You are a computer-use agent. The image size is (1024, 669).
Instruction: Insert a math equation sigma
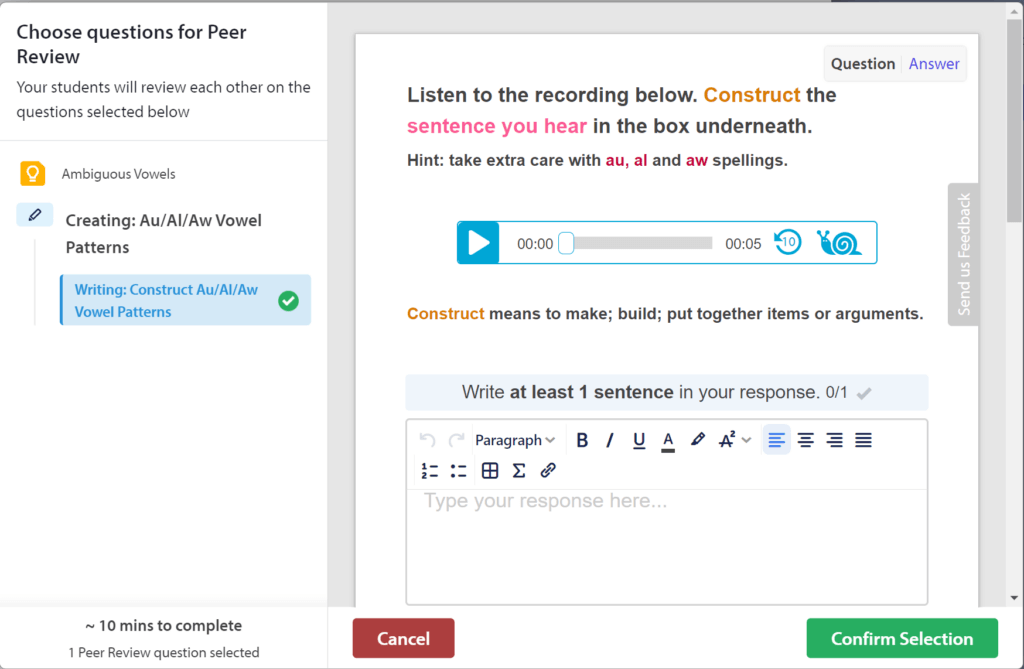519,470
